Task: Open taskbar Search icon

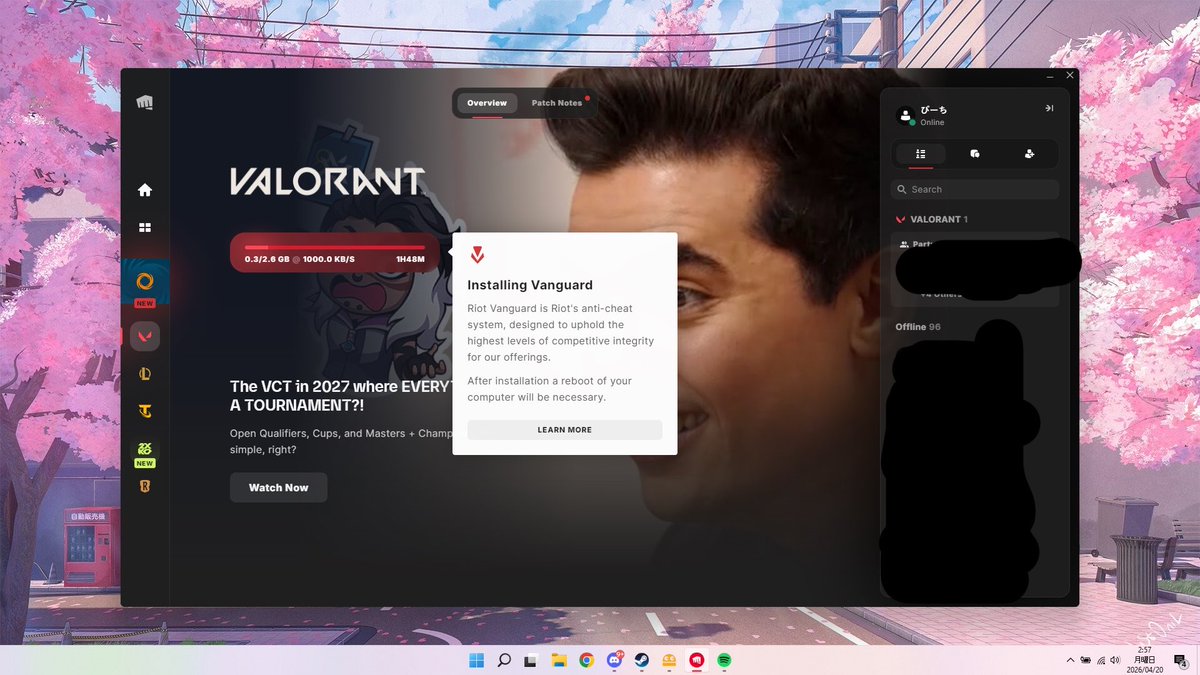Action: pyautogui.click(x=504, y=660)
